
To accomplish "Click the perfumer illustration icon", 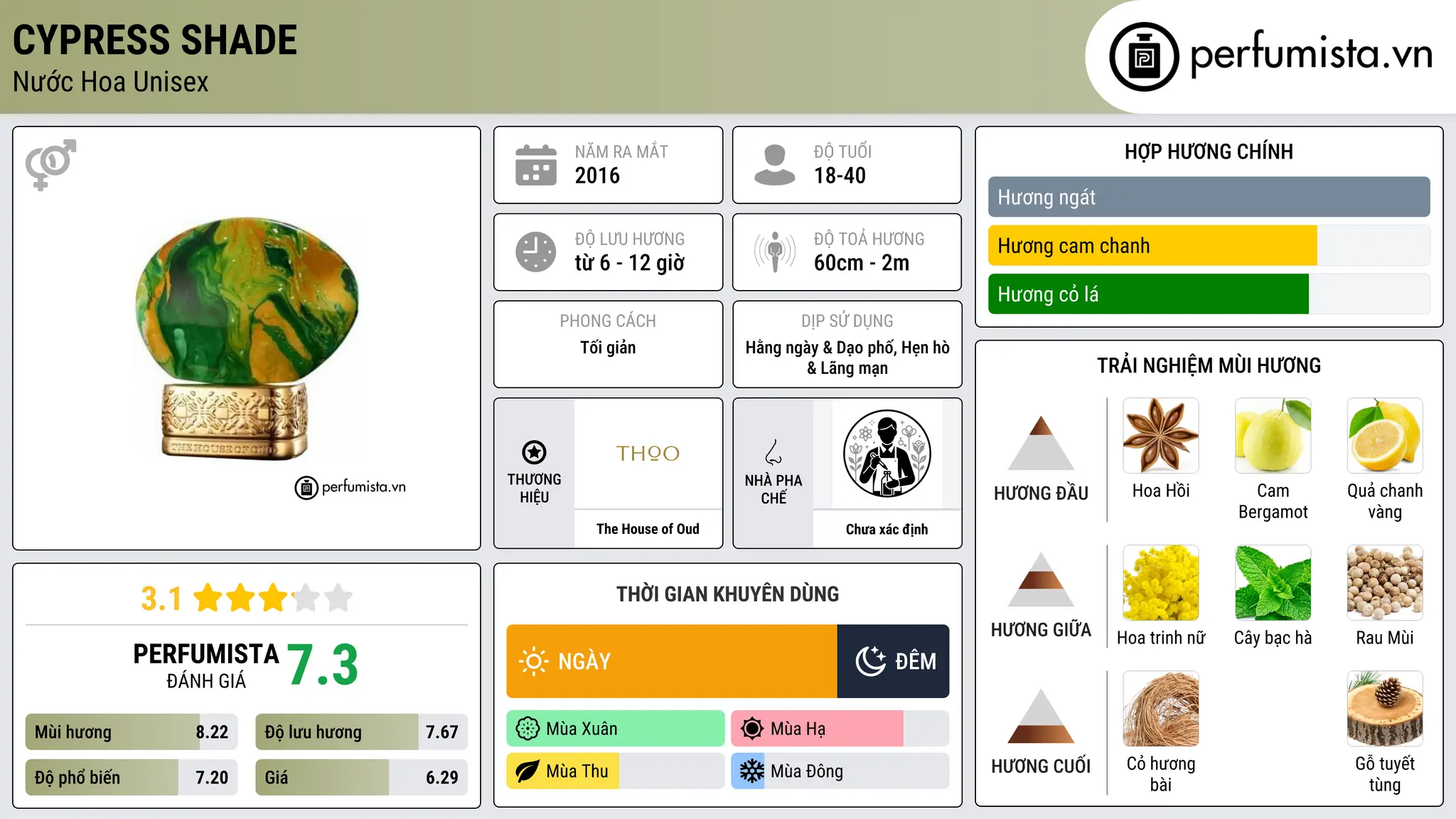I will 887,454.
